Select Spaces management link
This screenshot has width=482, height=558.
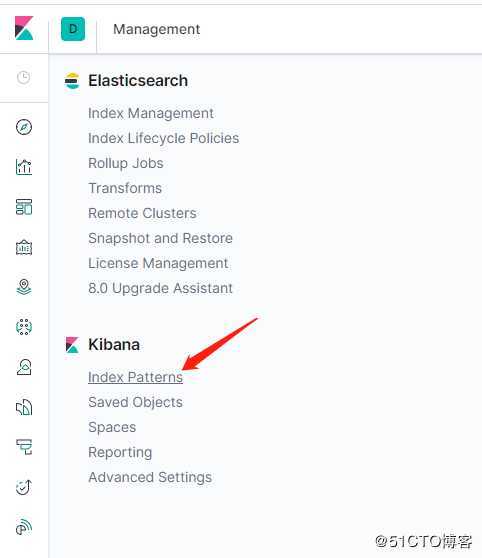[x=112, y=427]
